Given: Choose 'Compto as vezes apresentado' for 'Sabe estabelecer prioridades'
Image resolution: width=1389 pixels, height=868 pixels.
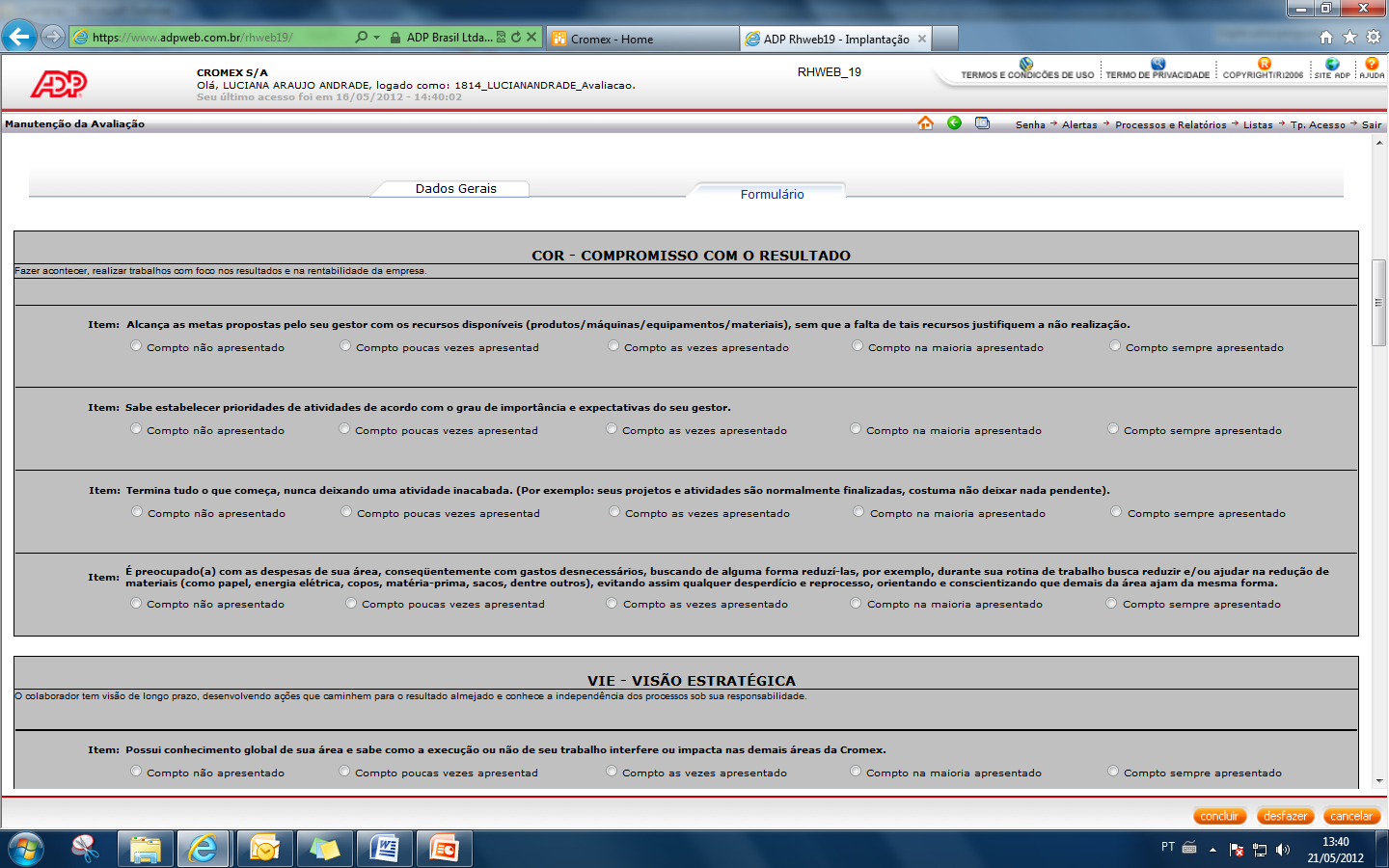Looking at the screenshot, I should click(x=612, y=429).
